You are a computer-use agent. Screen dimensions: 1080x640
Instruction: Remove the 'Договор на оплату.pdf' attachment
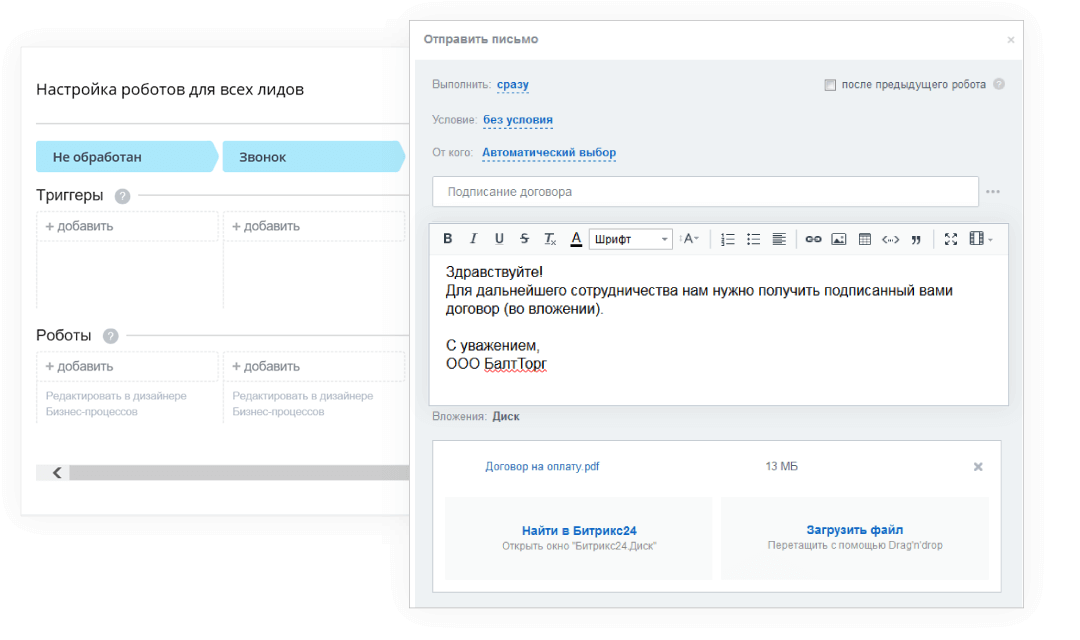978,467
